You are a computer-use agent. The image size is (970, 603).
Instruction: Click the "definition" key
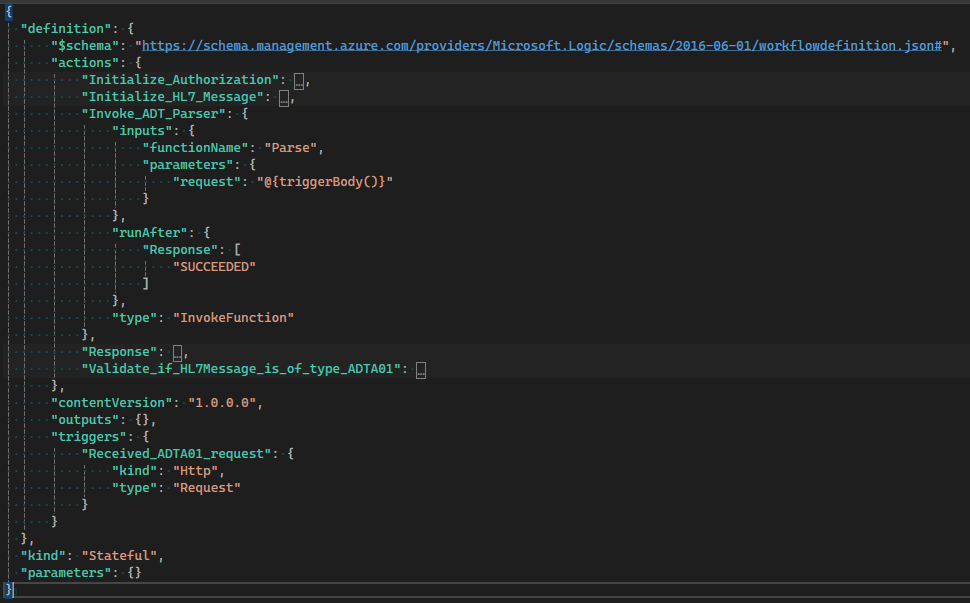[66, 28]
